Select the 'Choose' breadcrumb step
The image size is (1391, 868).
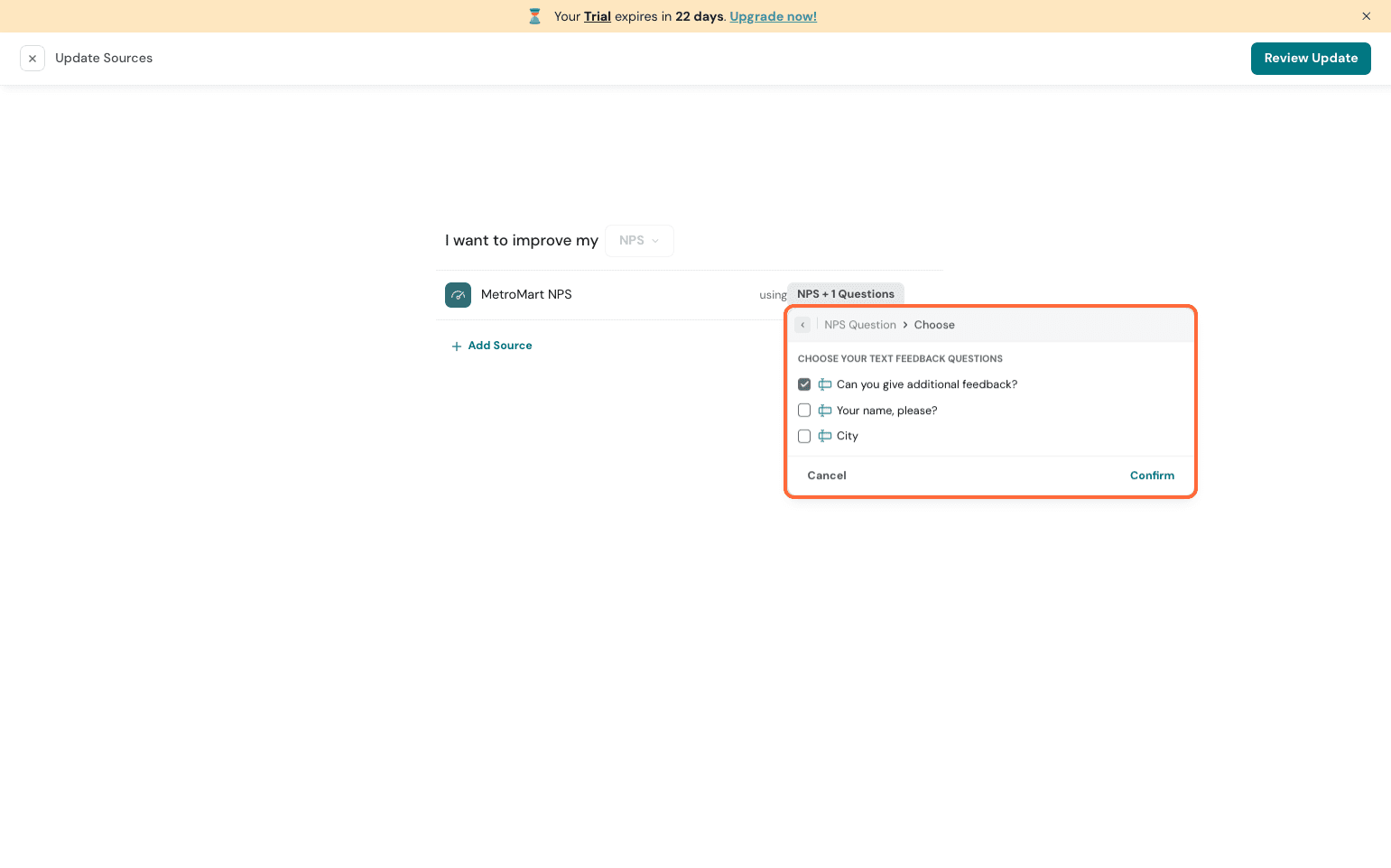934,325
